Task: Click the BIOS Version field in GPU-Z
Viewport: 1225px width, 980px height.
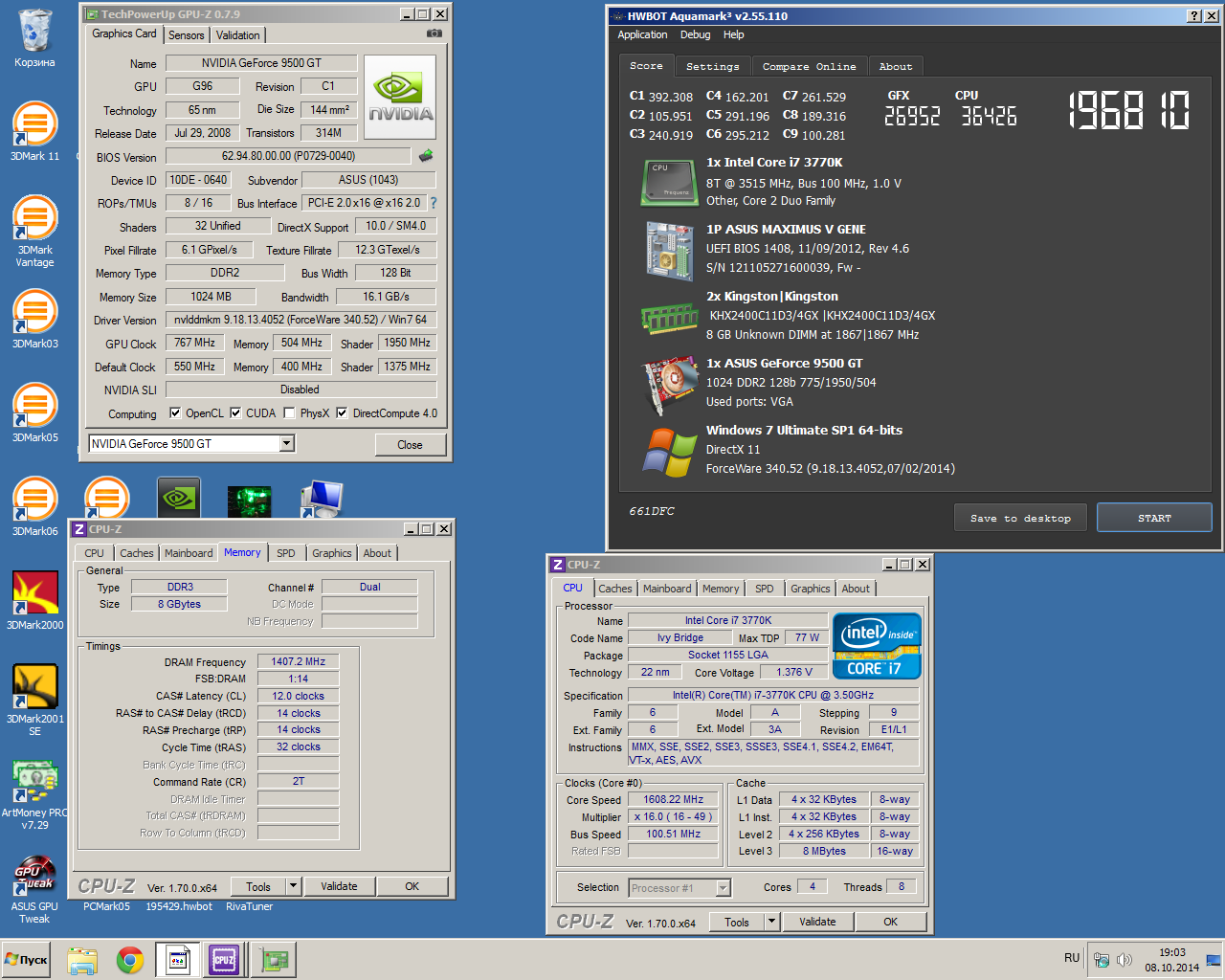Action: 288,156
